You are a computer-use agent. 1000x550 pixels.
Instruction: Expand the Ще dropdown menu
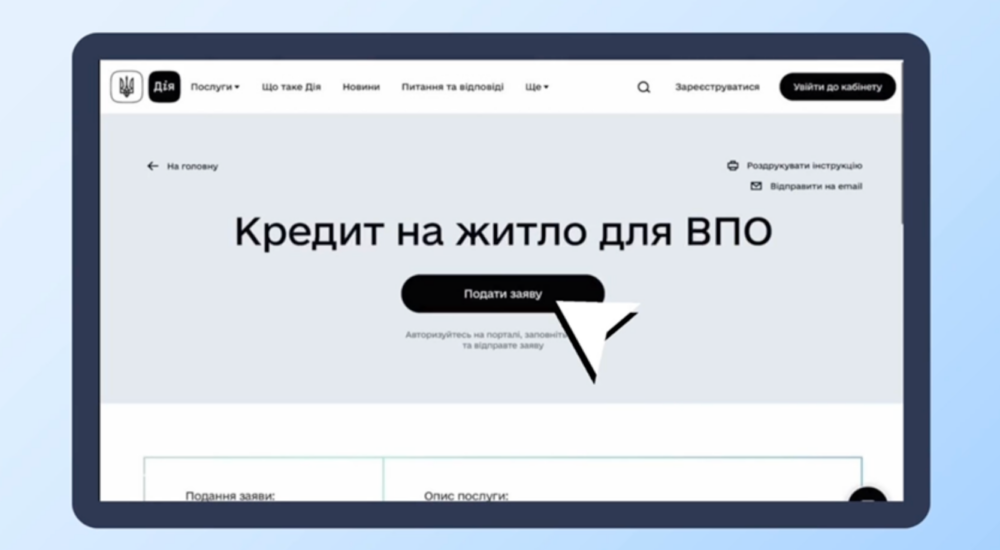click(537, 87)
